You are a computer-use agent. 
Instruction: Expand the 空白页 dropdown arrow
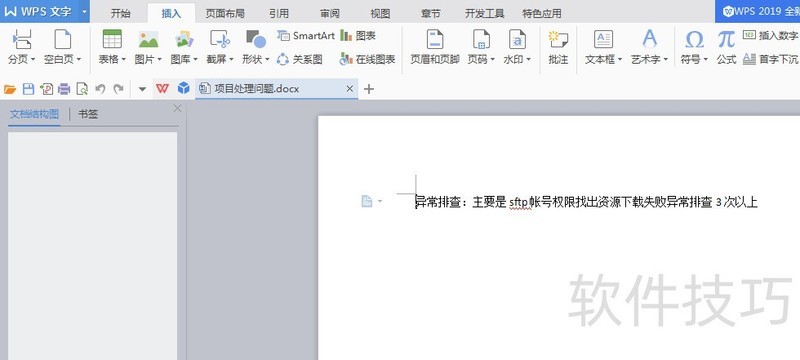point(79,60)
